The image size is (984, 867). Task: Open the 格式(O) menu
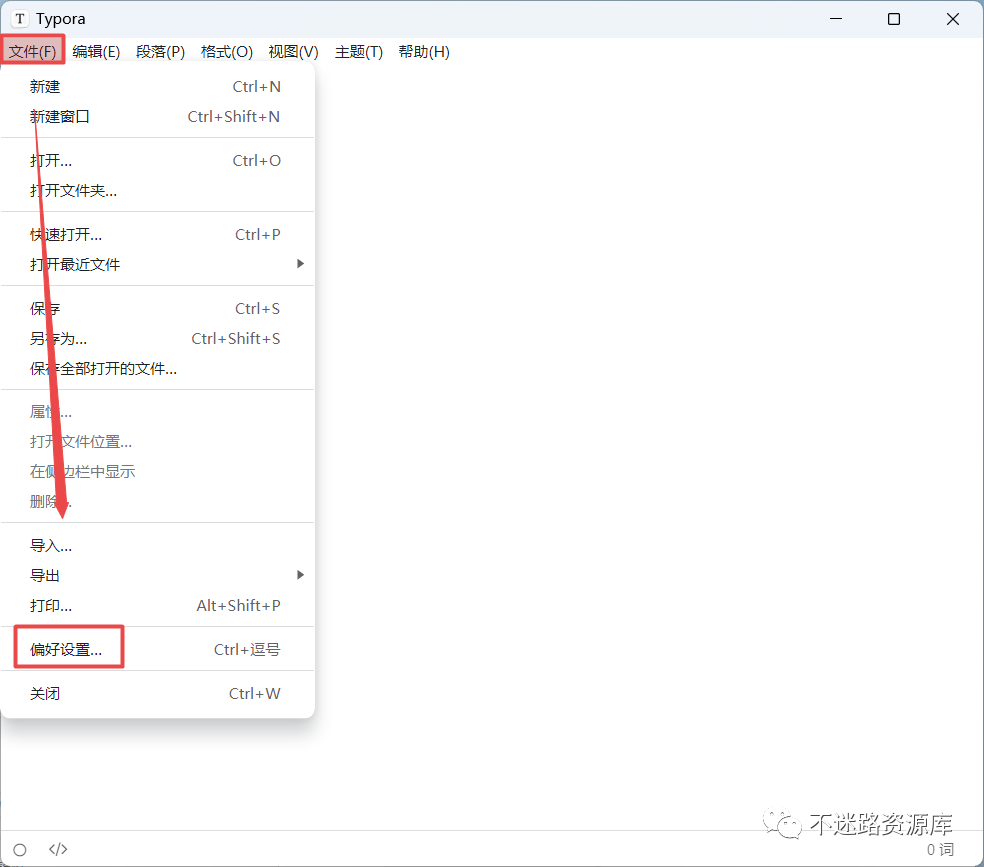(227, 51)
